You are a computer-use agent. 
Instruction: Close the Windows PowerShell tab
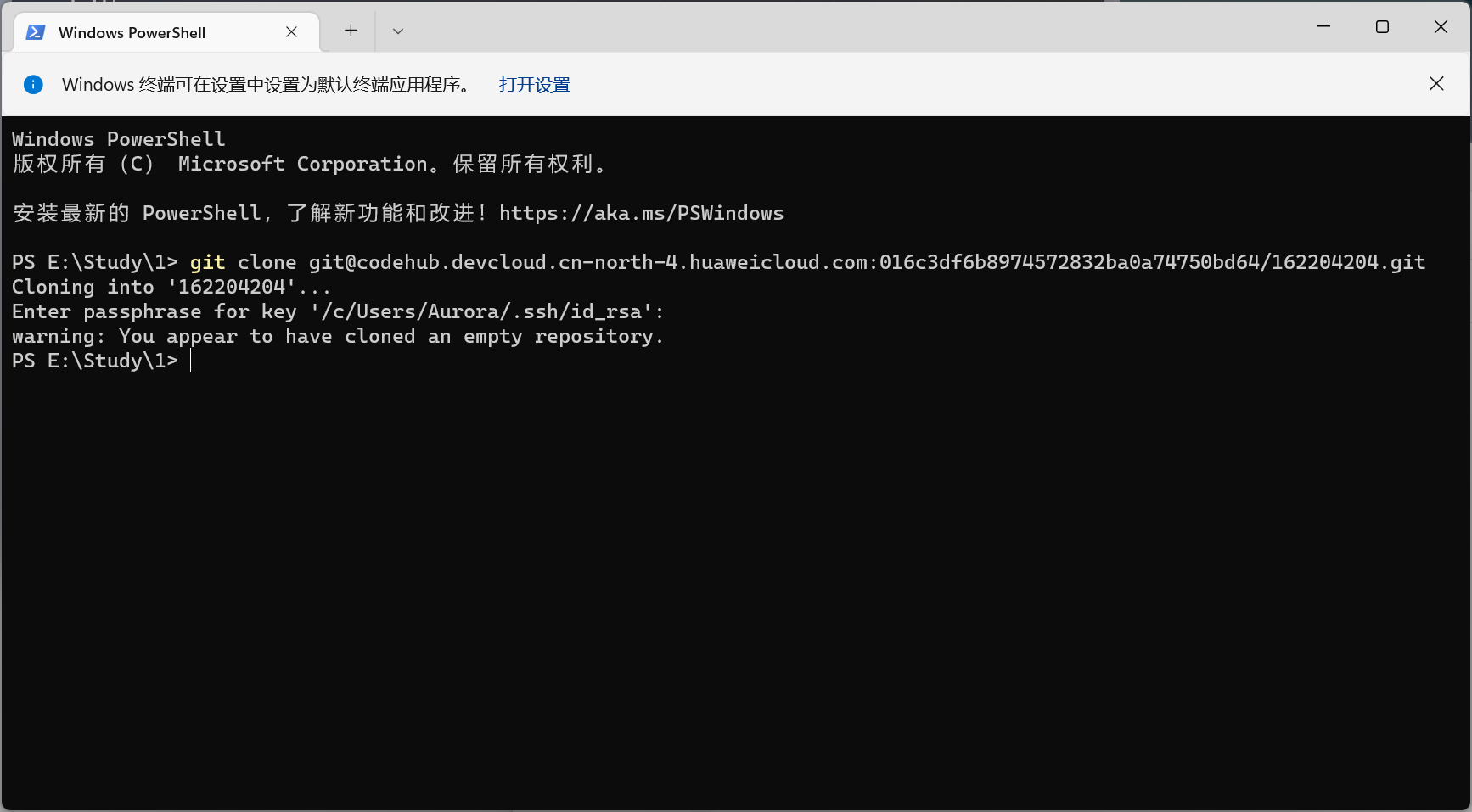click(291, 32)
